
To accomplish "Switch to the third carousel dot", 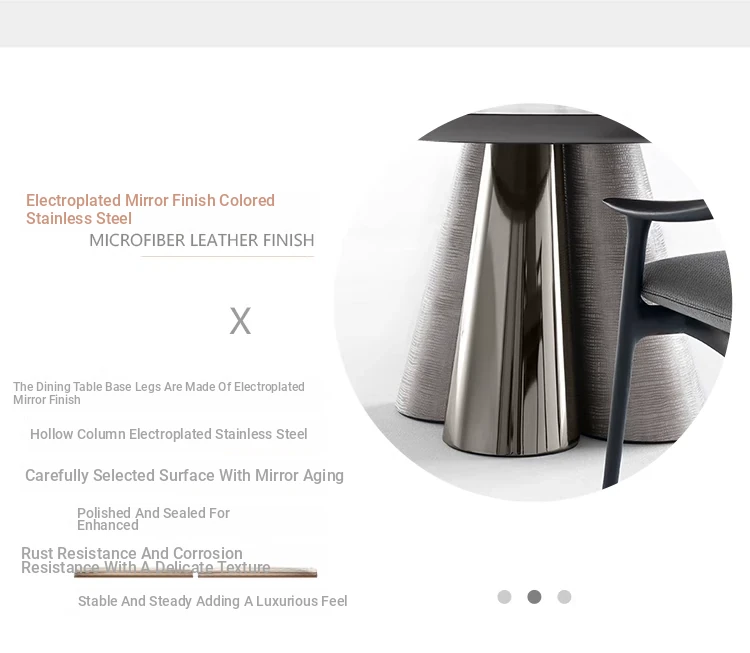I will (x=564, y=597).
